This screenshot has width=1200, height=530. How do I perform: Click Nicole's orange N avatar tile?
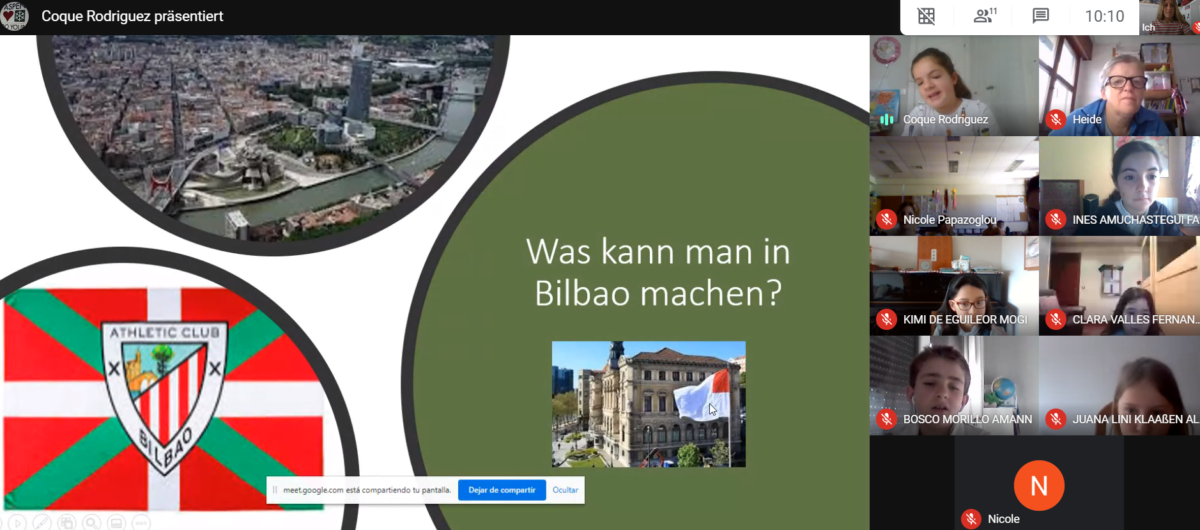click(1039, 486)
